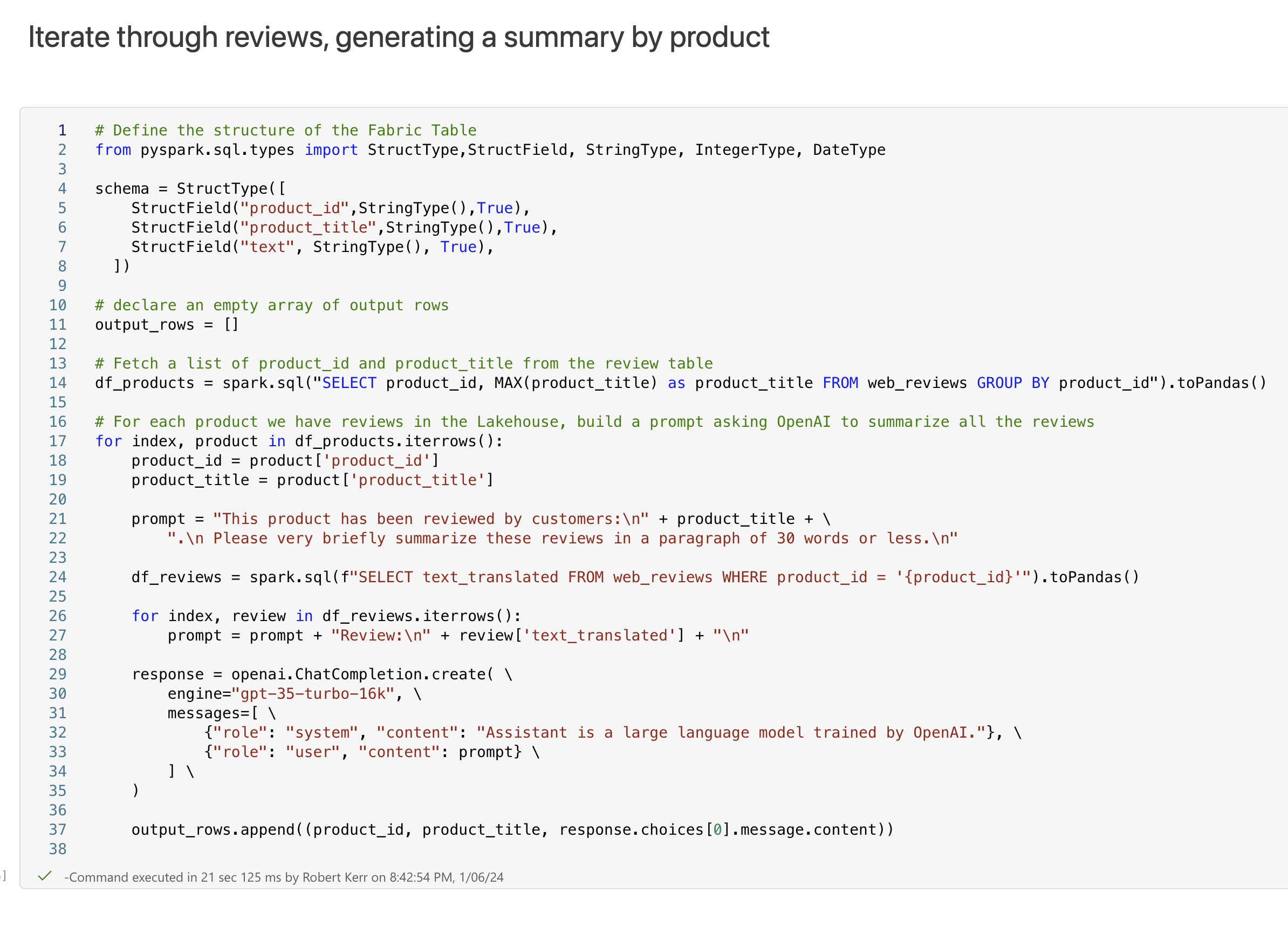Click the system role message line
1288x927 pixels.
(x=612, y=732)
